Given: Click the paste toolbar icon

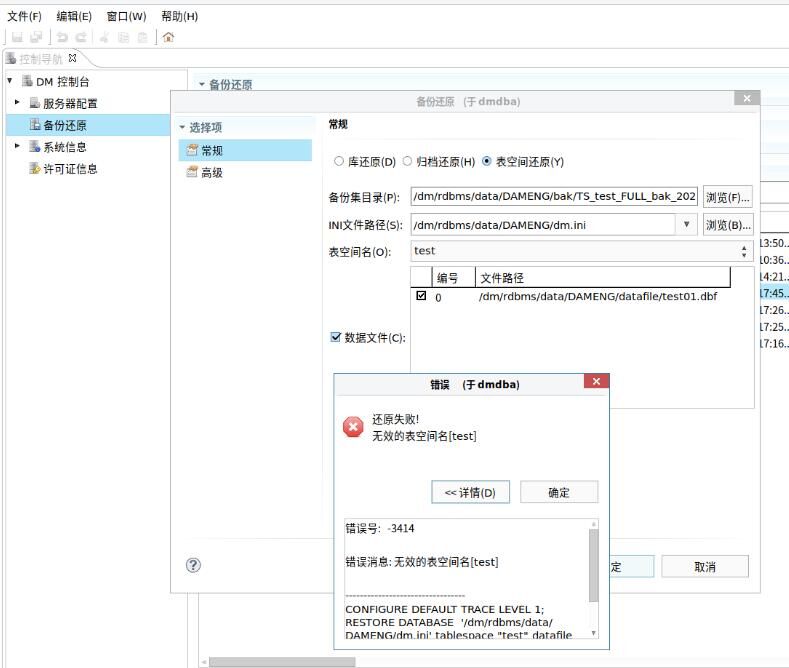Looking at the screenshot, I should coord(142,37).
